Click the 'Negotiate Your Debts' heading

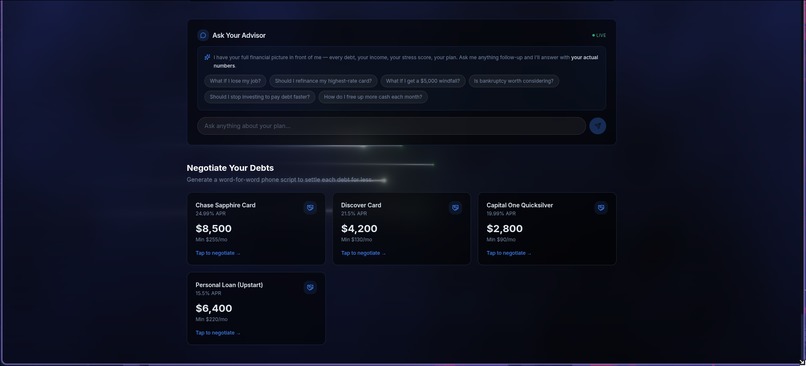click(x=230, y=168)
